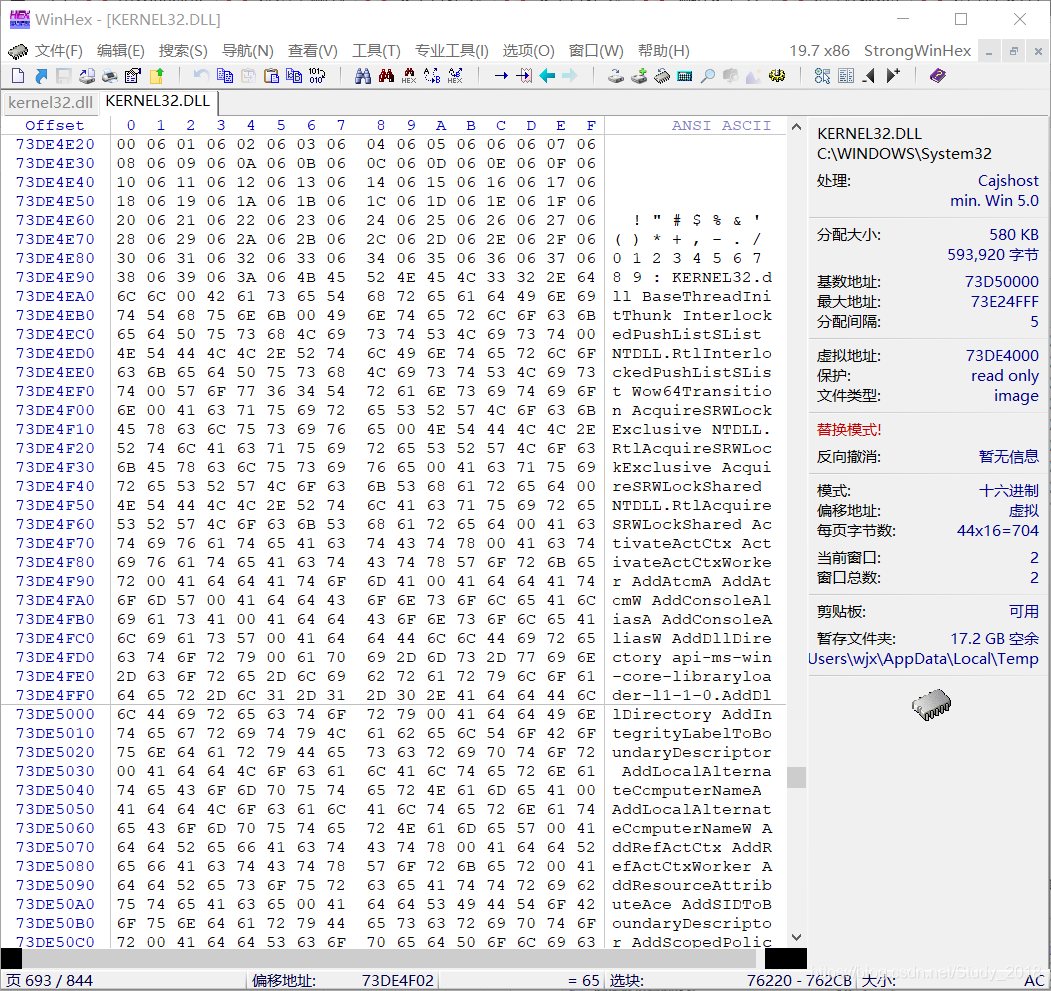Click the 76220 - 762CB block status field
1051x991 pixels.
point(799,980)
